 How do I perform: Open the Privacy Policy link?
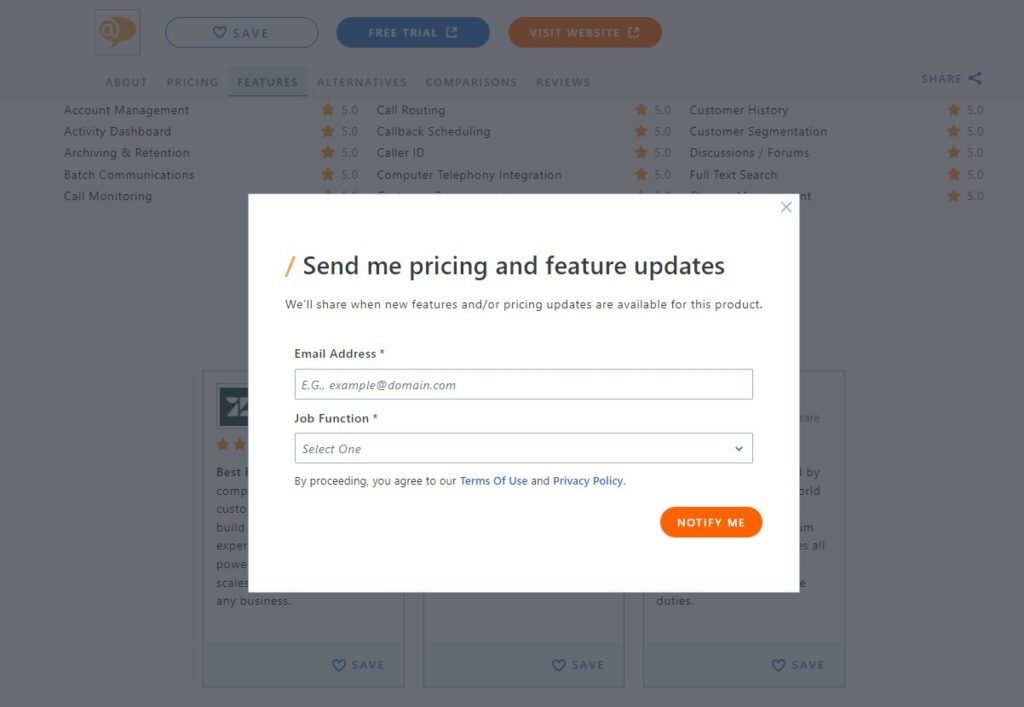coord(588,480)
